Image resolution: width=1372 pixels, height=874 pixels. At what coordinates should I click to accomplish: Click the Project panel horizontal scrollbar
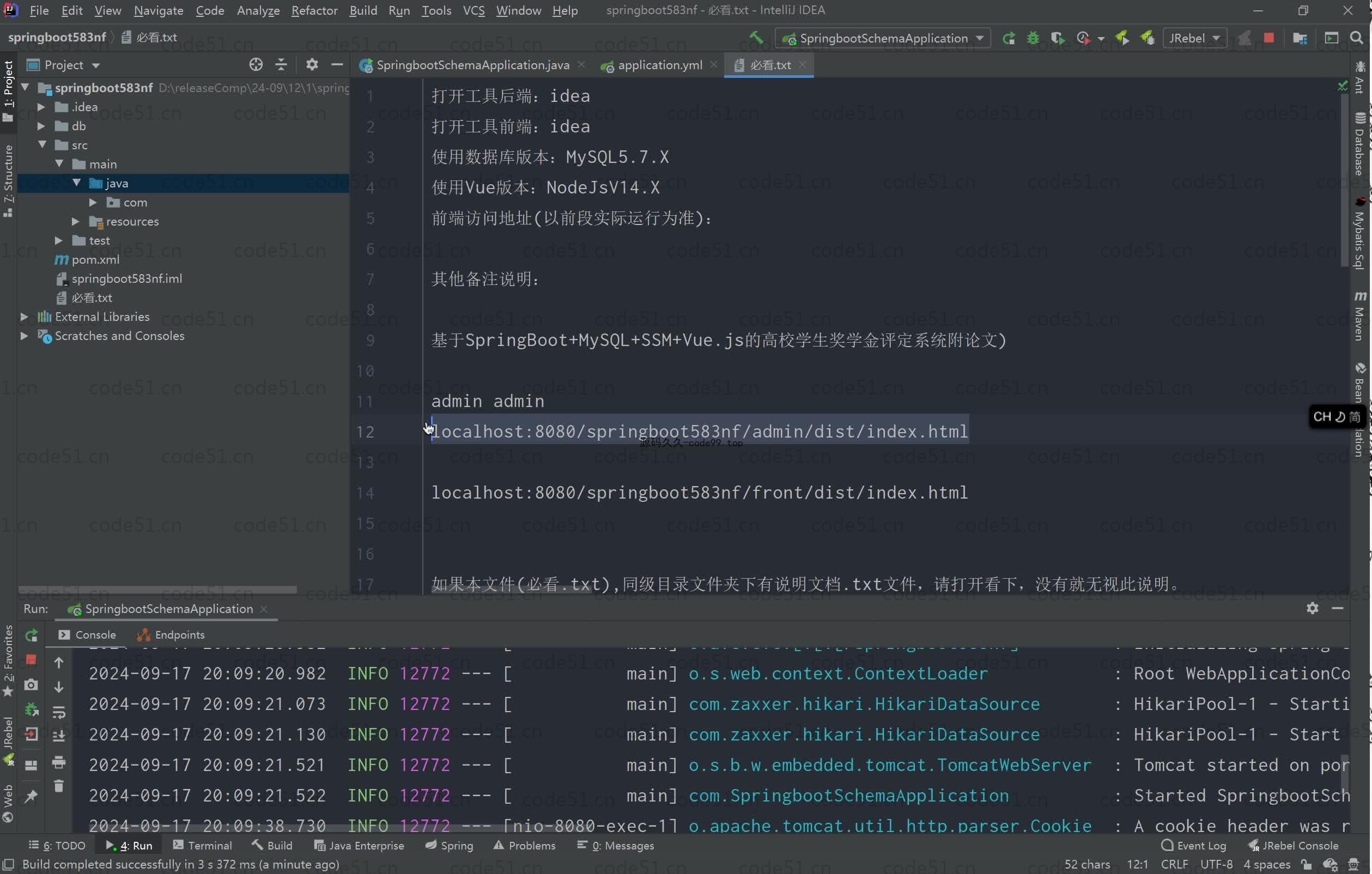click(x=157, y=589)
